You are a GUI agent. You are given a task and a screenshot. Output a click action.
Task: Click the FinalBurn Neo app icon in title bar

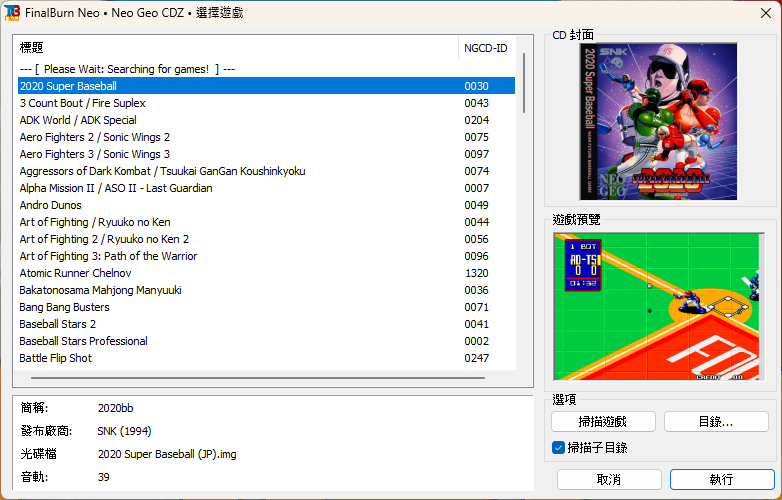coord(12,12)
